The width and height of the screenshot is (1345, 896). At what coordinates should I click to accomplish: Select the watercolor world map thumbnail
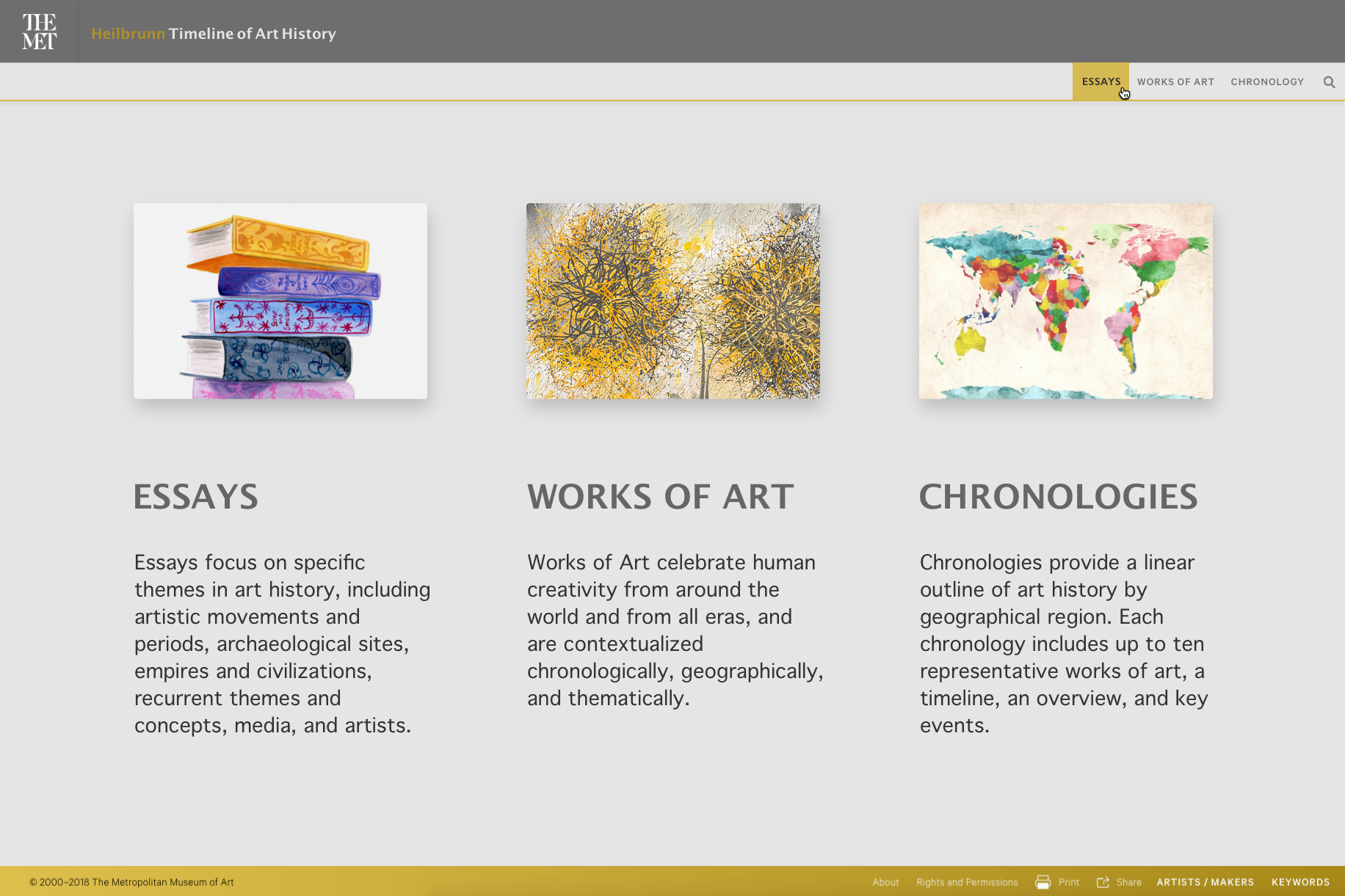[x=1066, y=301]
